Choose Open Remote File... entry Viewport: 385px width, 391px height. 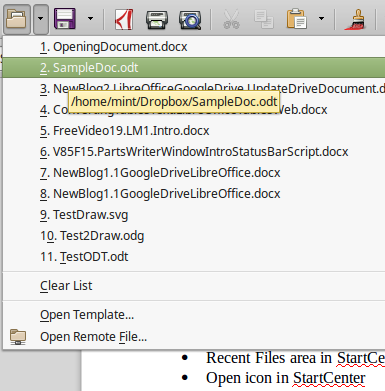(x=194, y=336)
